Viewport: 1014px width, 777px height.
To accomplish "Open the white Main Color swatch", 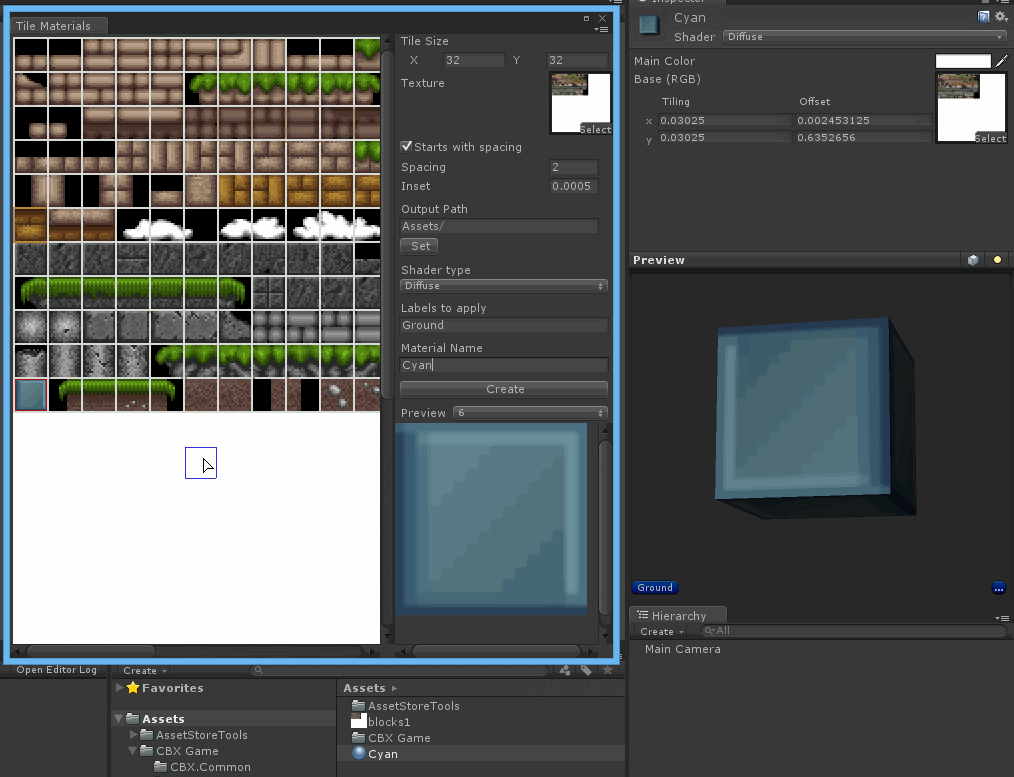I will (963, 61).
